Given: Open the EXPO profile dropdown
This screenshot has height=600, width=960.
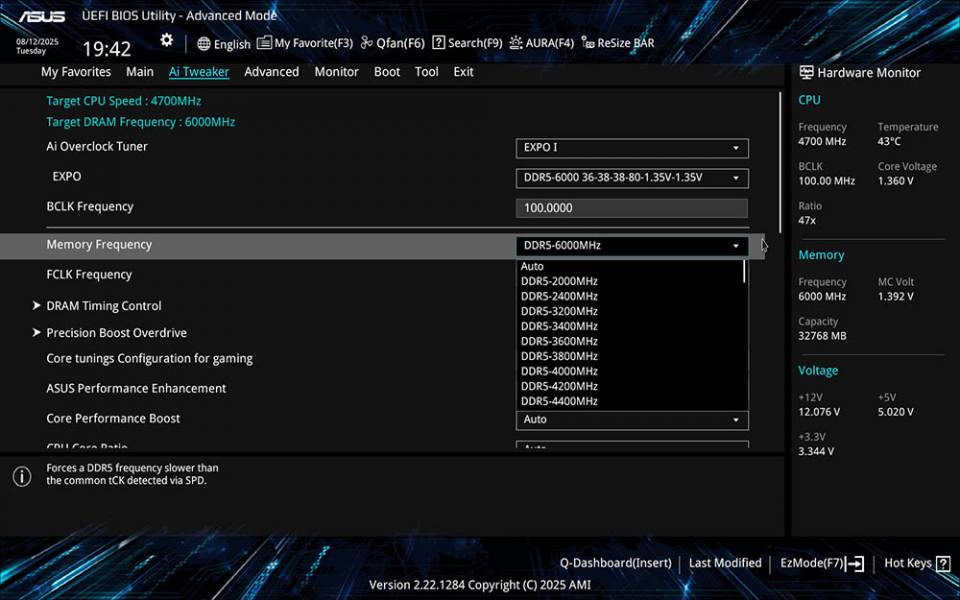Looking at the screenshot, I should pyautogui.click(x=631, y=177).
